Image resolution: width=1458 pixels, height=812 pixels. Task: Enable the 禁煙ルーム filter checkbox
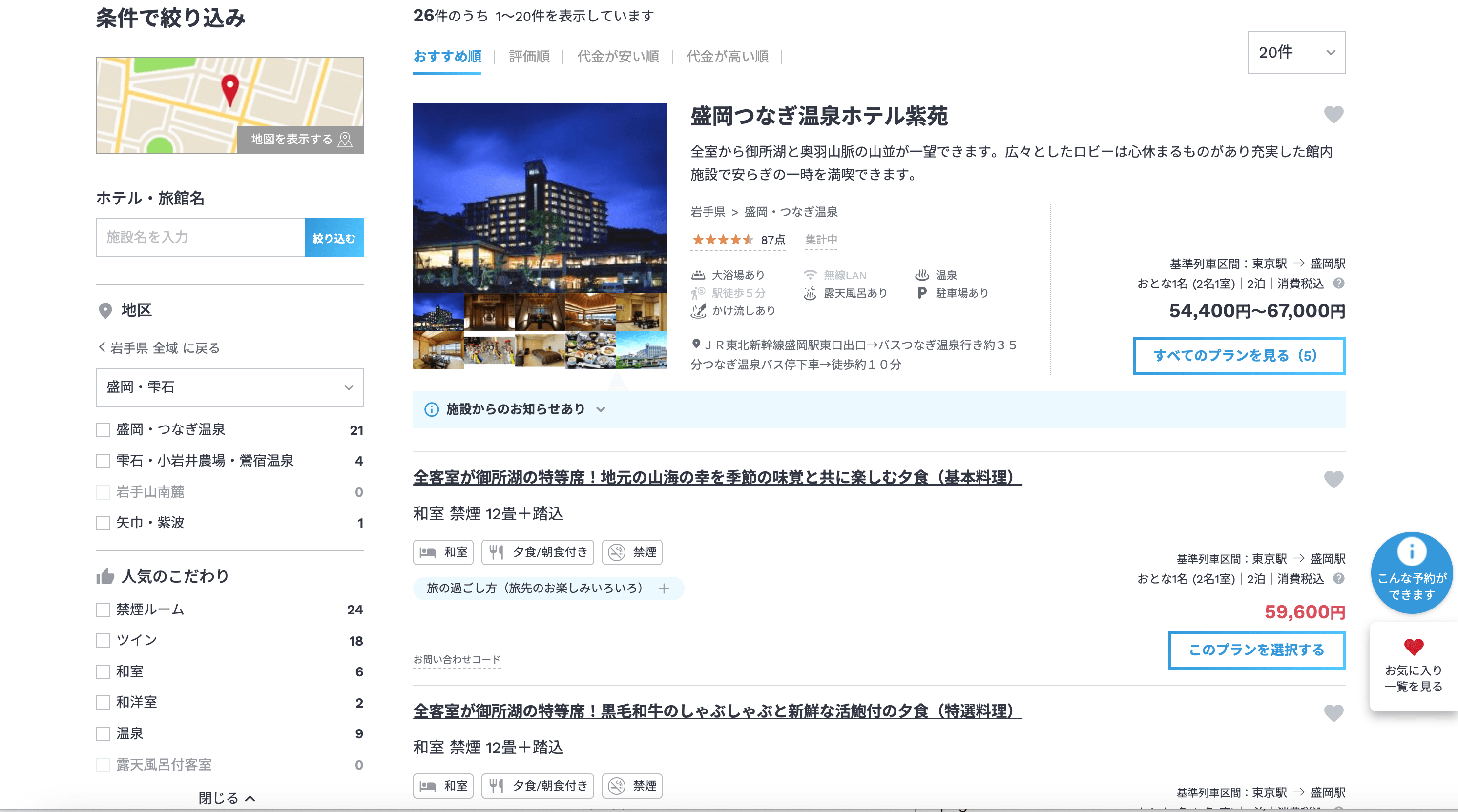(x=103, y=609)
